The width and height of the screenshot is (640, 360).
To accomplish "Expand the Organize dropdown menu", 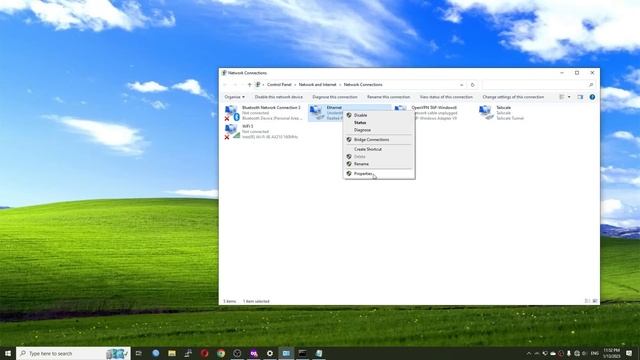I will point(235,97).
